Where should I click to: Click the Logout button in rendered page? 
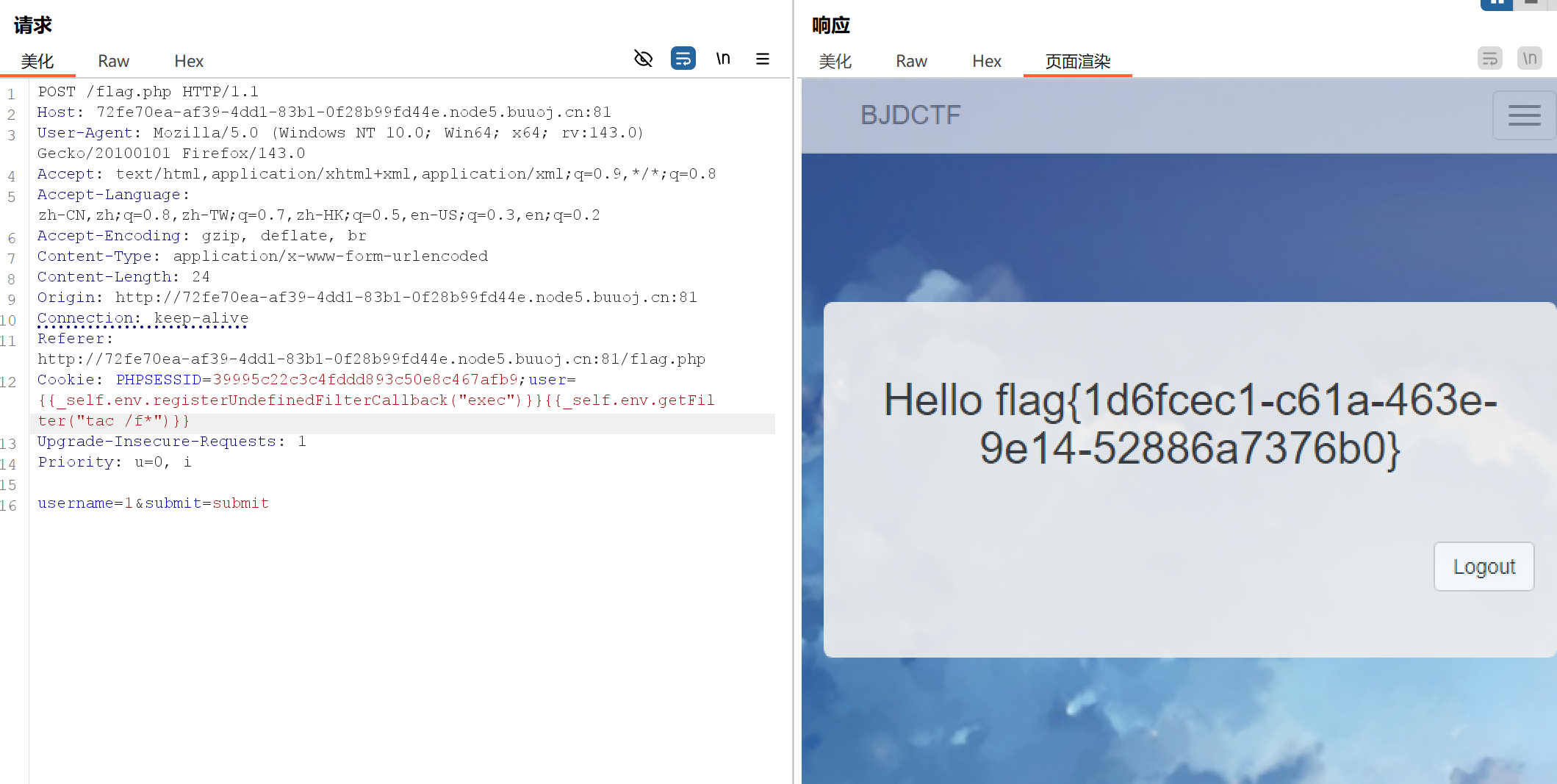pos(1484,567)
